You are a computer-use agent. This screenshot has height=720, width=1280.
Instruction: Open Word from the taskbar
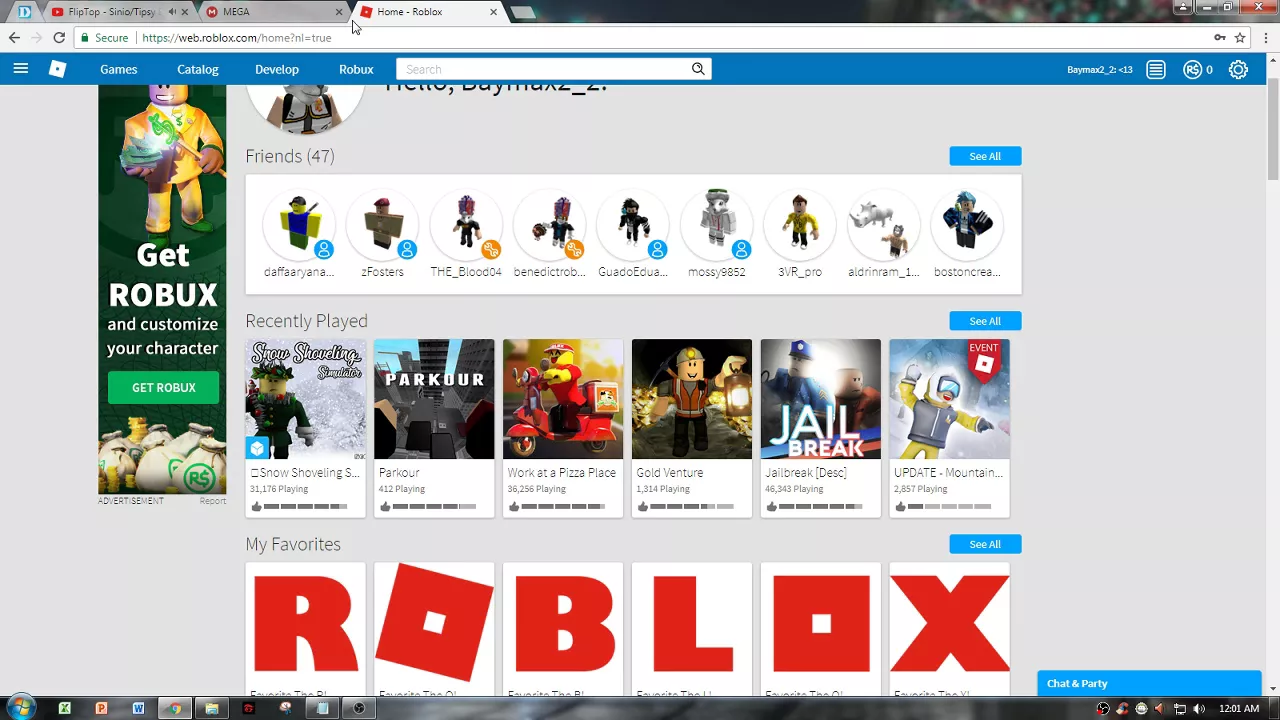click(x=138, y=708)
